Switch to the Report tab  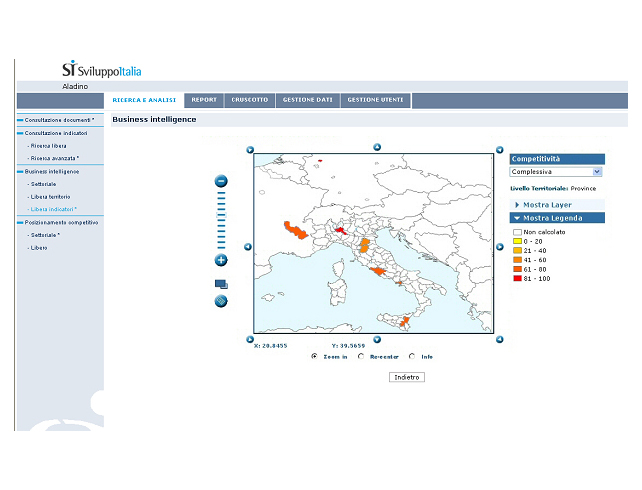204,100
